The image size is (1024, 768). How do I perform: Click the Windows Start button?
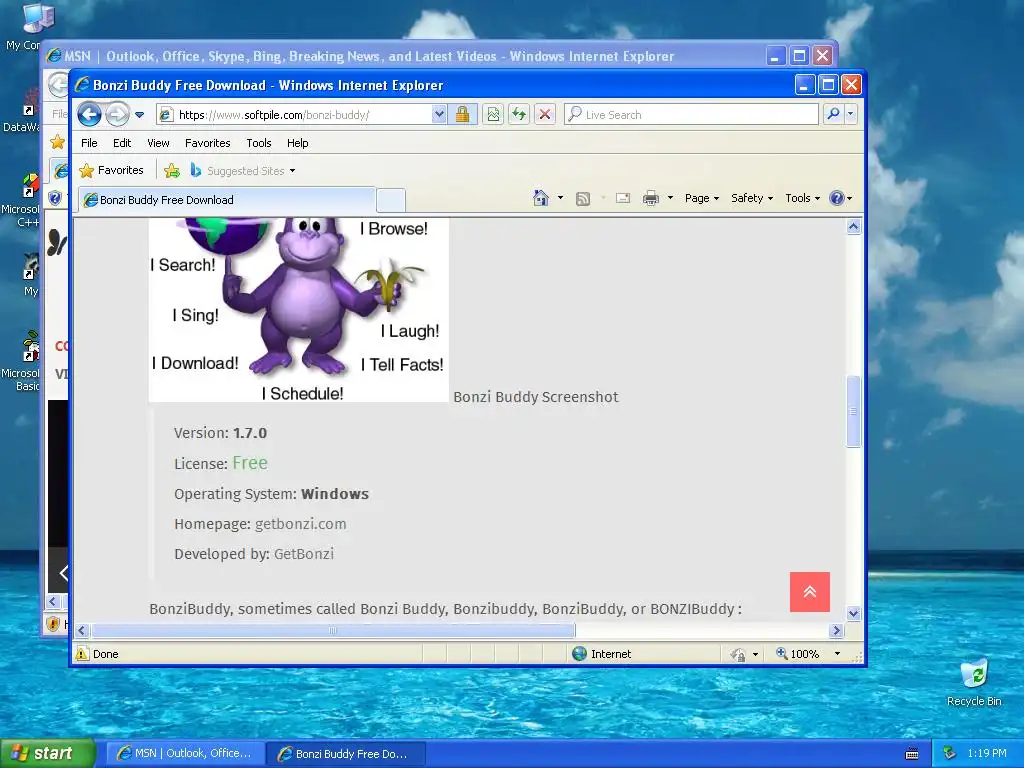point(48,754)
